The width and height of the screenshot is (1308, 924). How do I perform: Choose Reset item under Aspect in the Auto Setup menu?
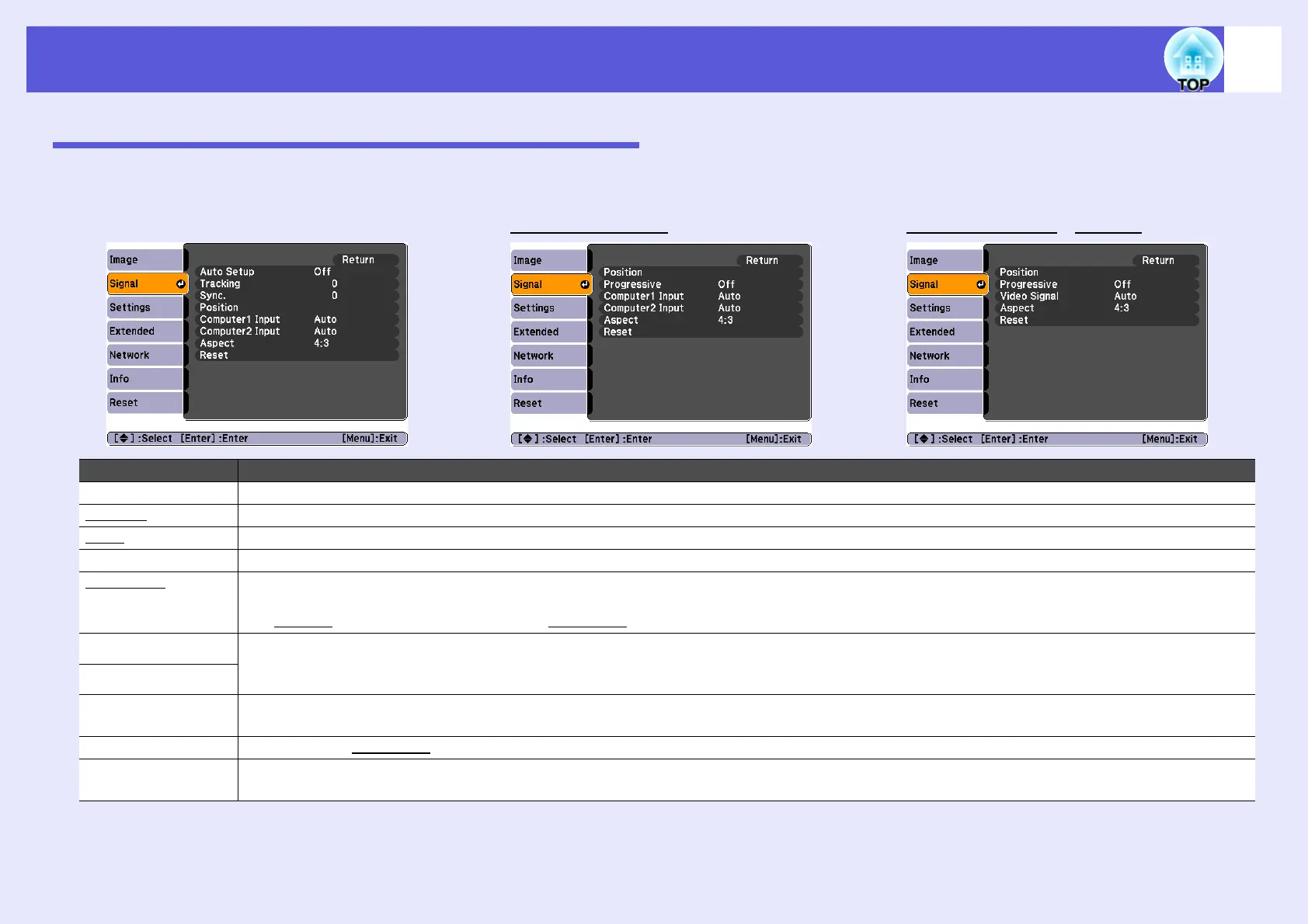click(297, 355)
